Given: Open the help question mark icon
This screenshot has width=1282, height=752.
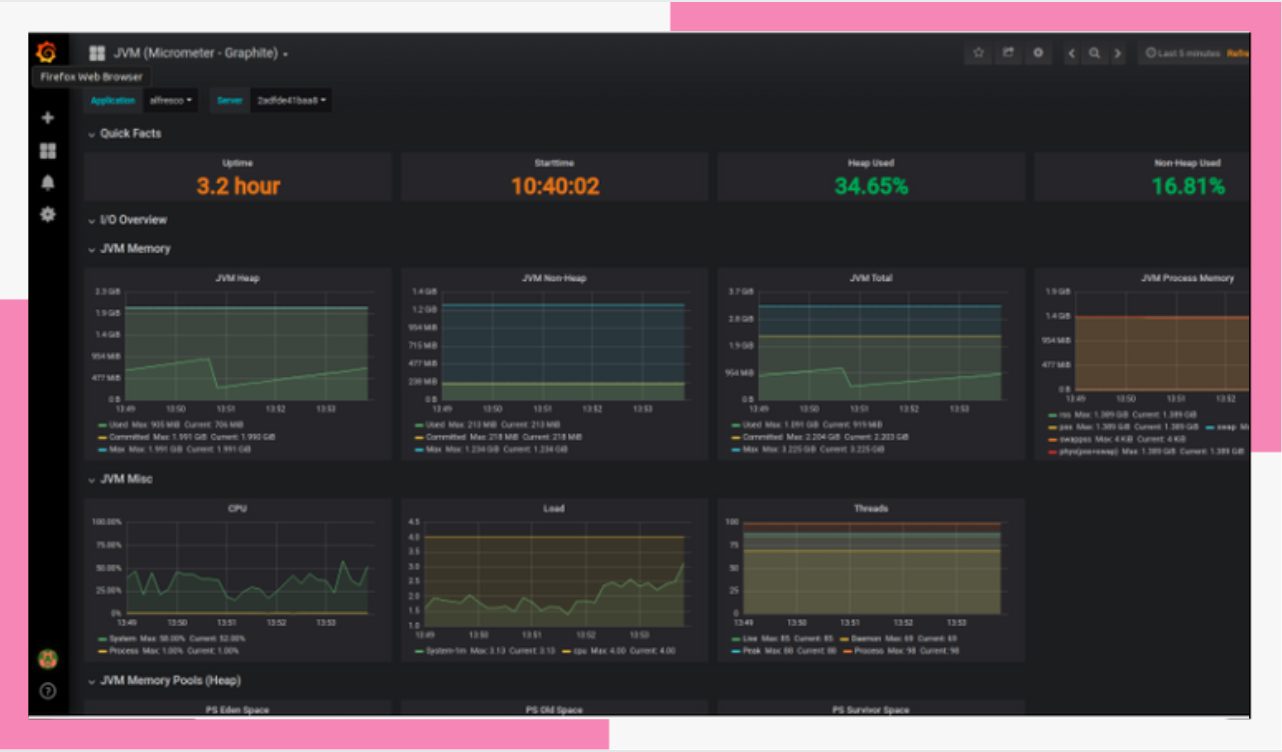Looking at the screenshot, I should pyautogui.click(x=47, y=691).
